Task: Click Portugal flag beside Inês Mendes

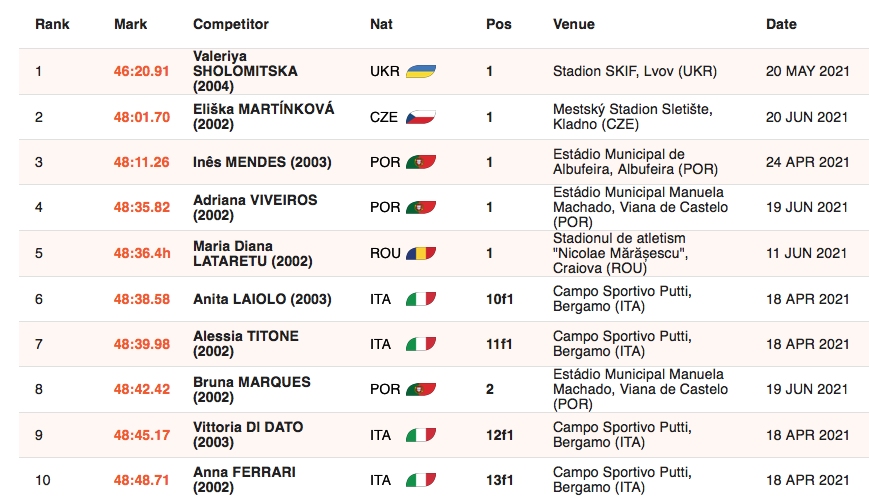Action: point(421,162)
